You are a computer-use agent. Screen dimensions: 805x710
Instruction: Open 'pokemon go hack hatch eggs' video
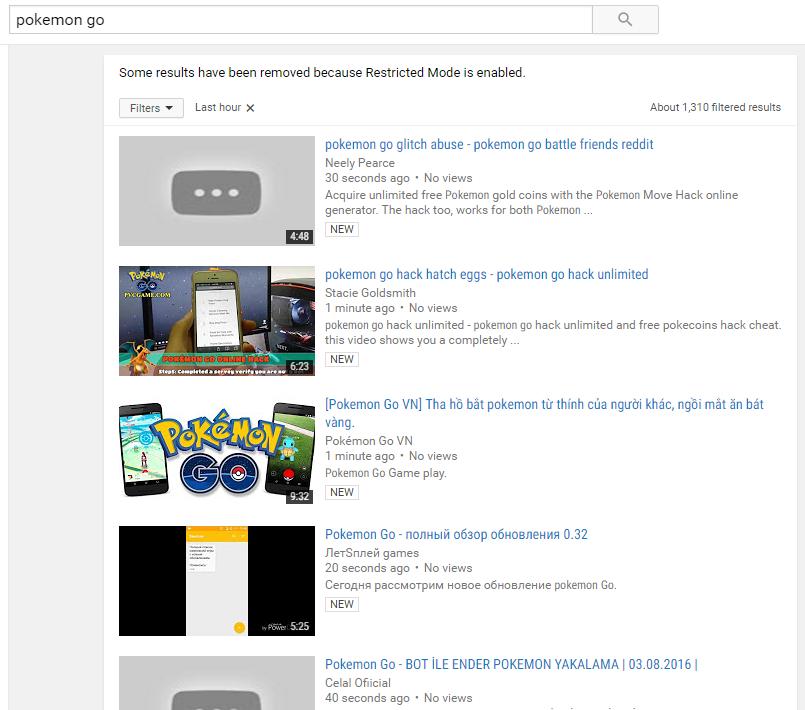pyautogui.click(x=486, y=274)
